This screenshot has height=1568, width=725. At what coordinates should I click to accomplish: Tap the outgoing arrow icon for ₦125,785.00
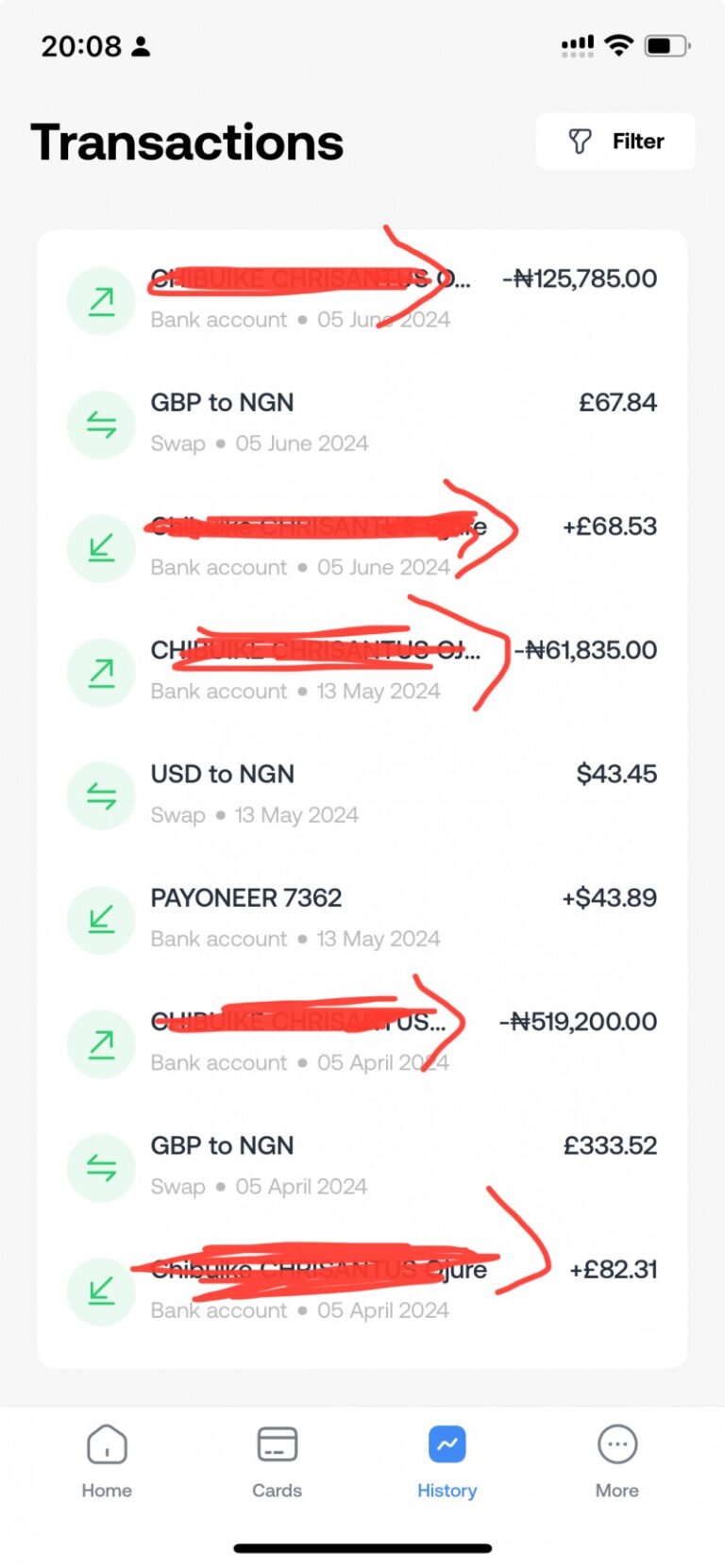(x=101, y=301)
